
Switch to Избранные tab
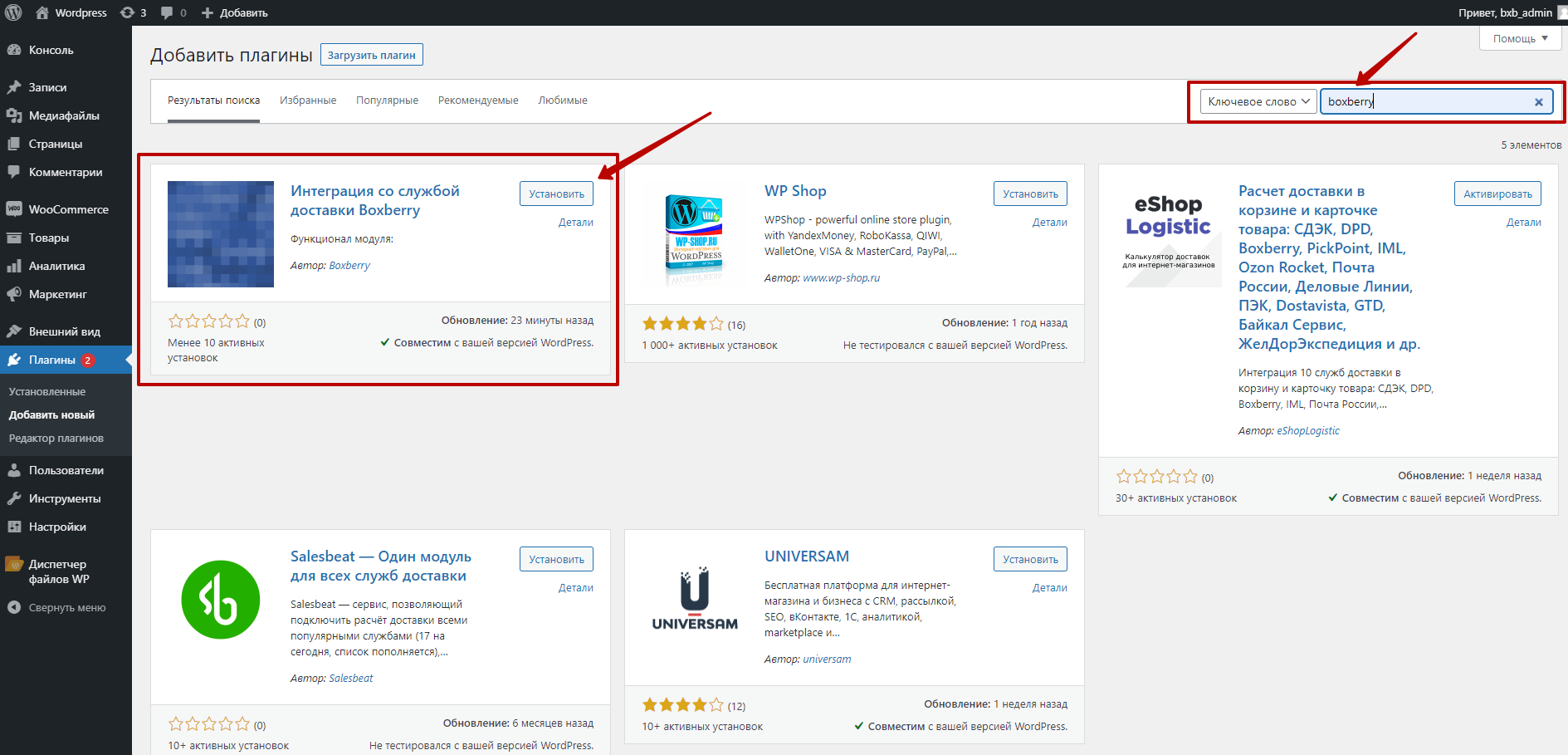308,101
